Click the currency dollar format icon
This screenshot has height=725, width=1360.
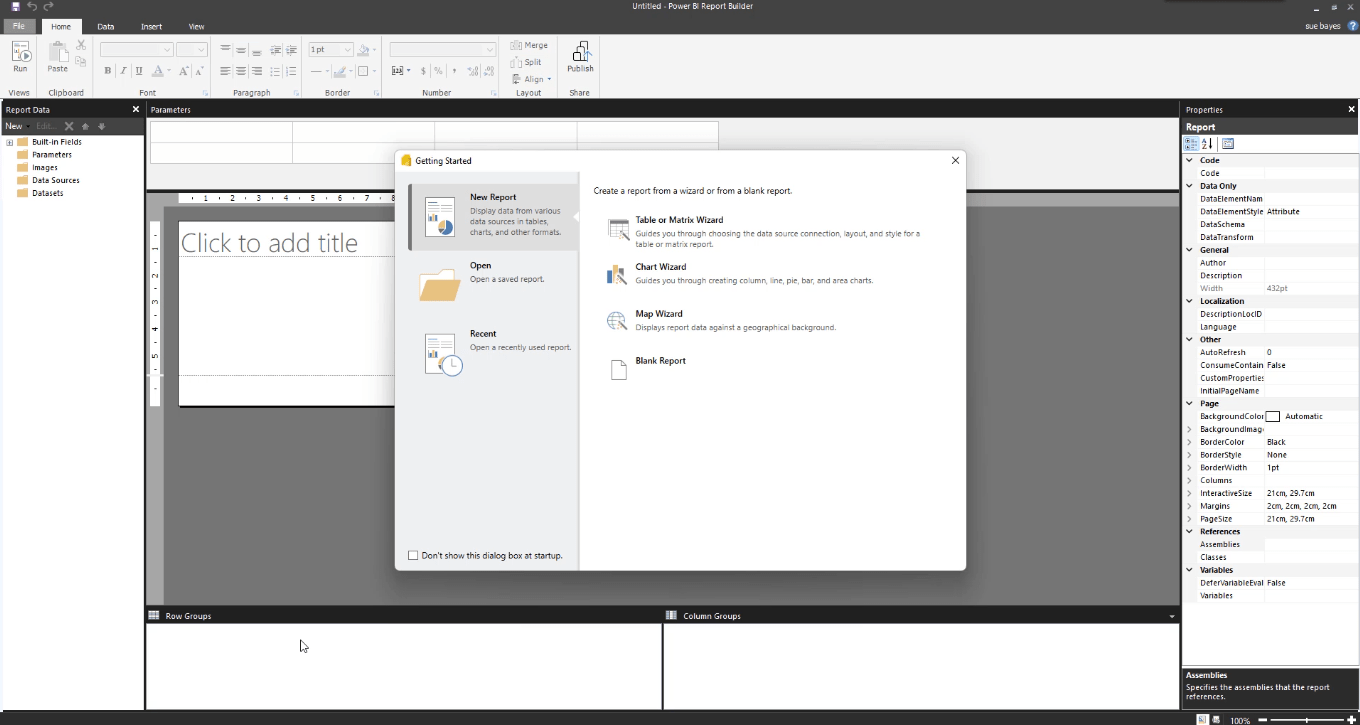pos(423,71)
